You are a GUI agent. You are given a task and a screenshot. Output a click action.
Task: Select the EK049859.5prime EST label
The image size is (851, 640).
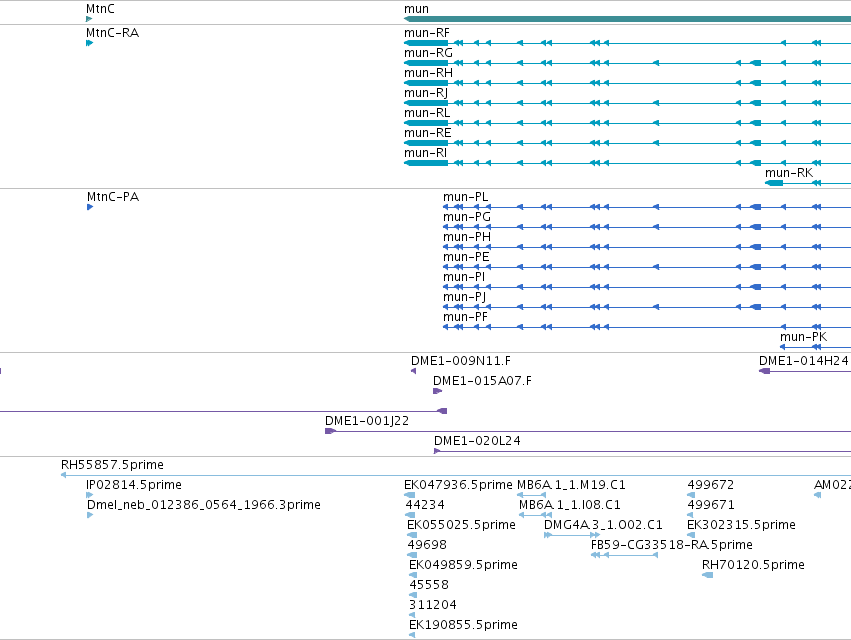[463, 565]
